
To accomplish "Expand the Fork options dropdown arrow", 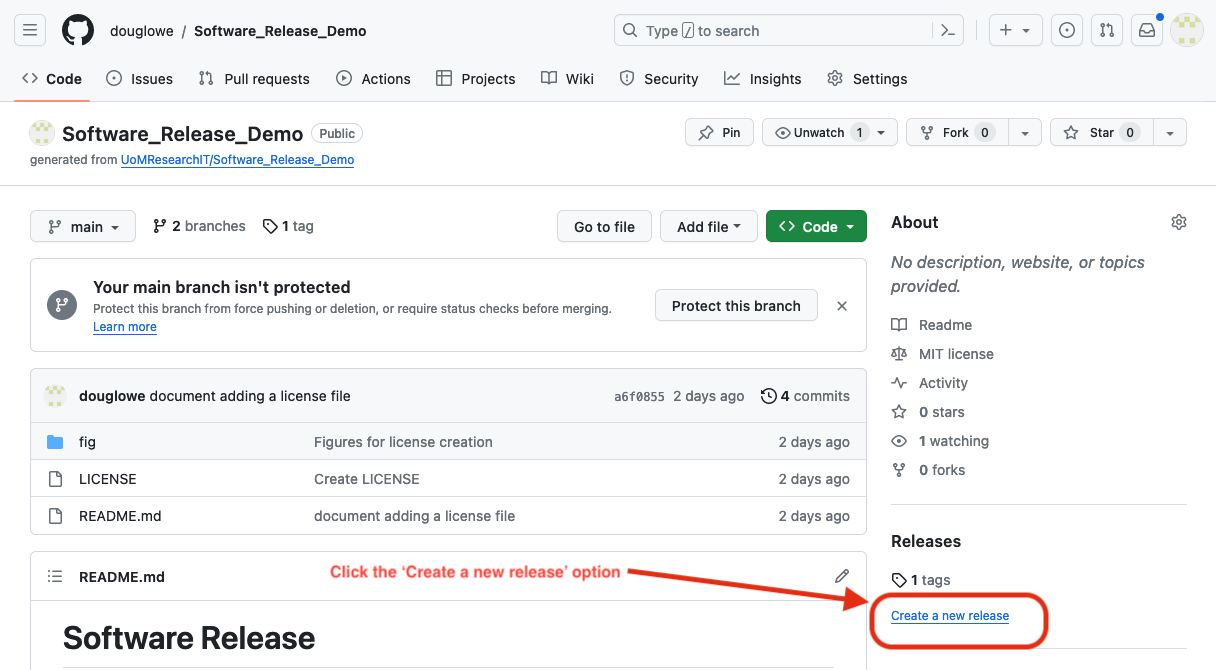I will click(1024, 133).
